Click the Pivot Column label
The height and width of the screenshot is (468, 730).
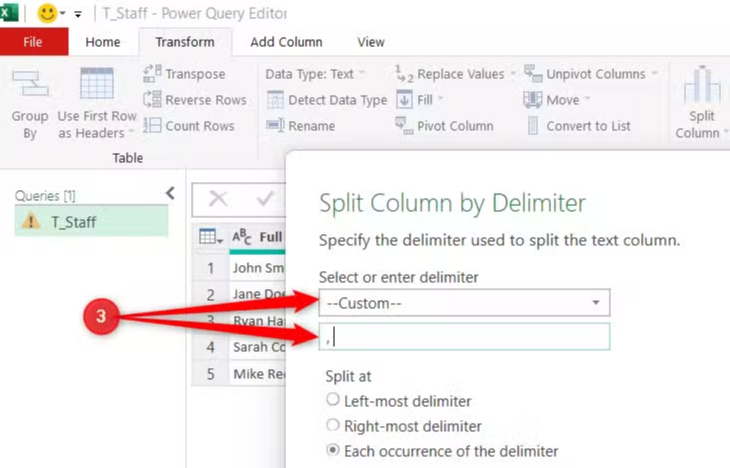pyautogui.click(x=455, y=126)
